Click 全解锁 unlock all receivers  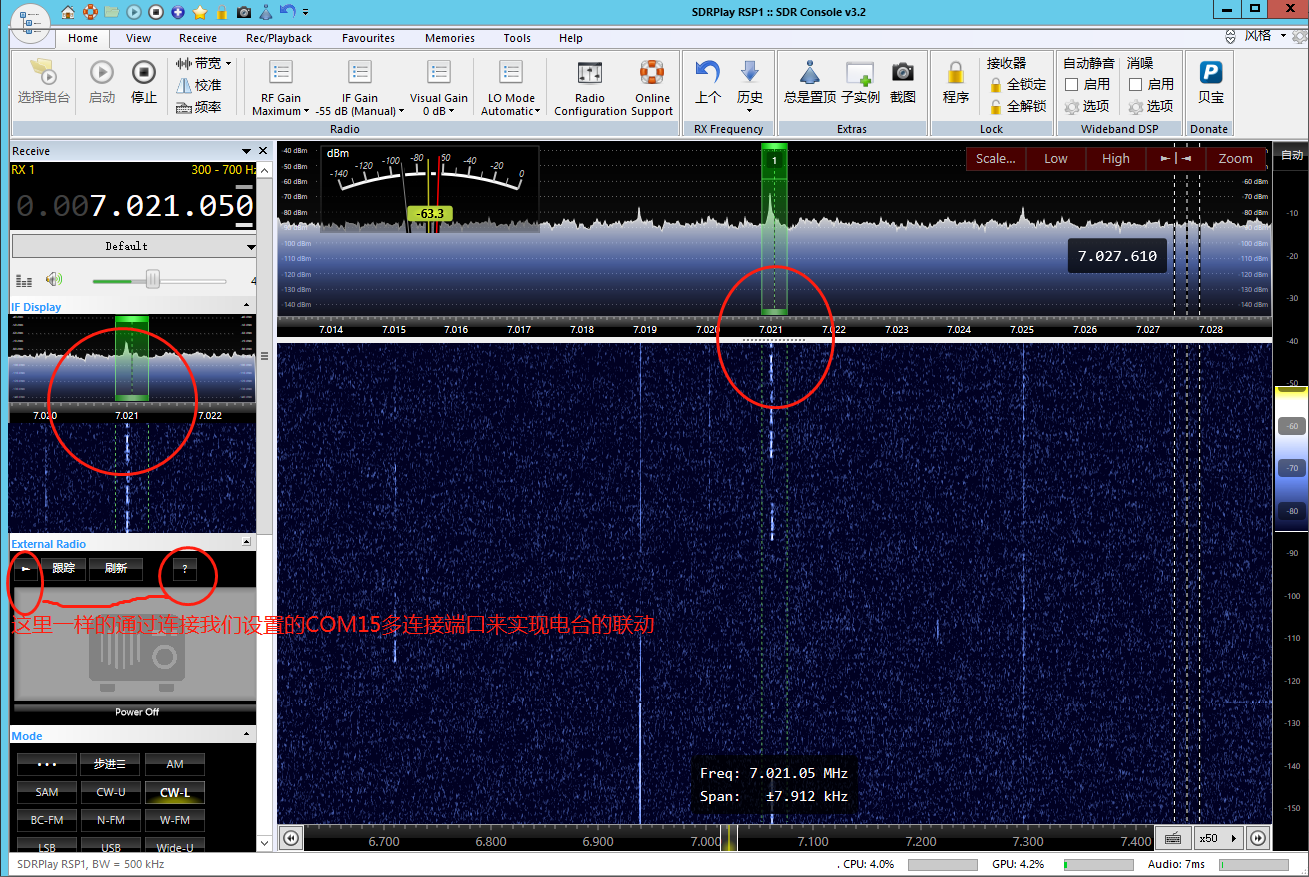click(1017, 106)
